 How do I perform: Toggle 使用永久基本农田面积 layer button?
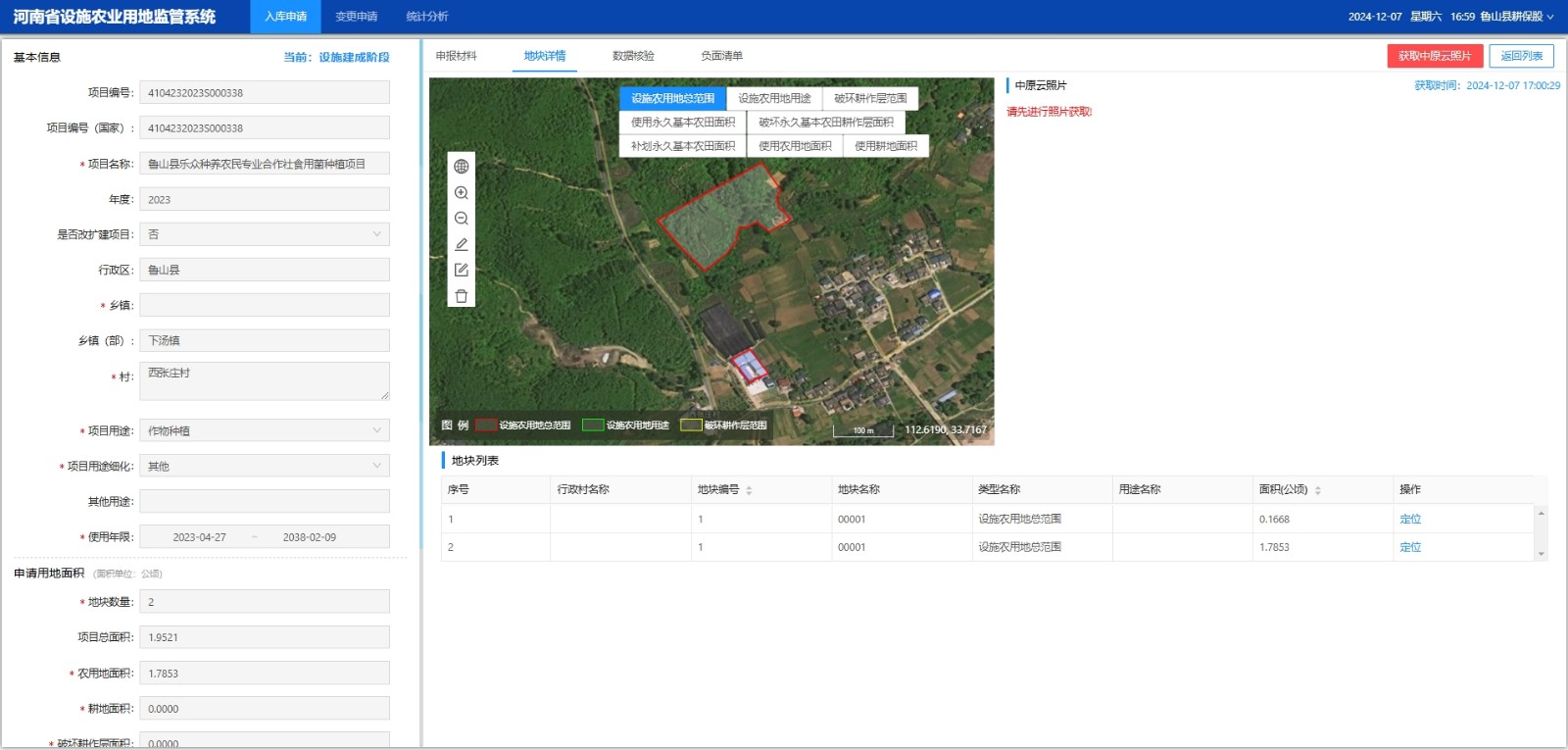[683, 123]
